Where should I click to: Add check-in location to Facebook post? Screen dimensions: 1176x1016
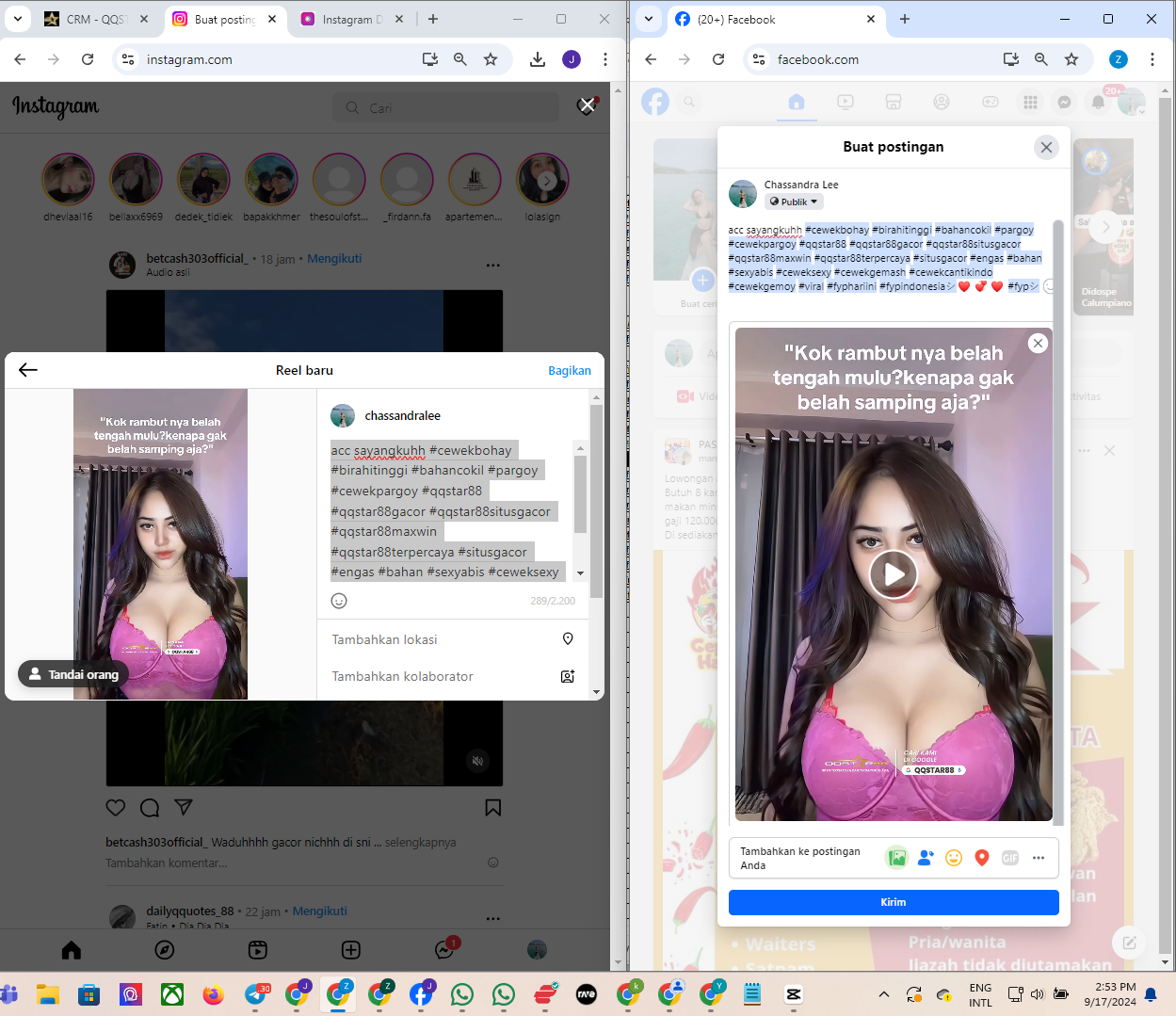[982, 858]
